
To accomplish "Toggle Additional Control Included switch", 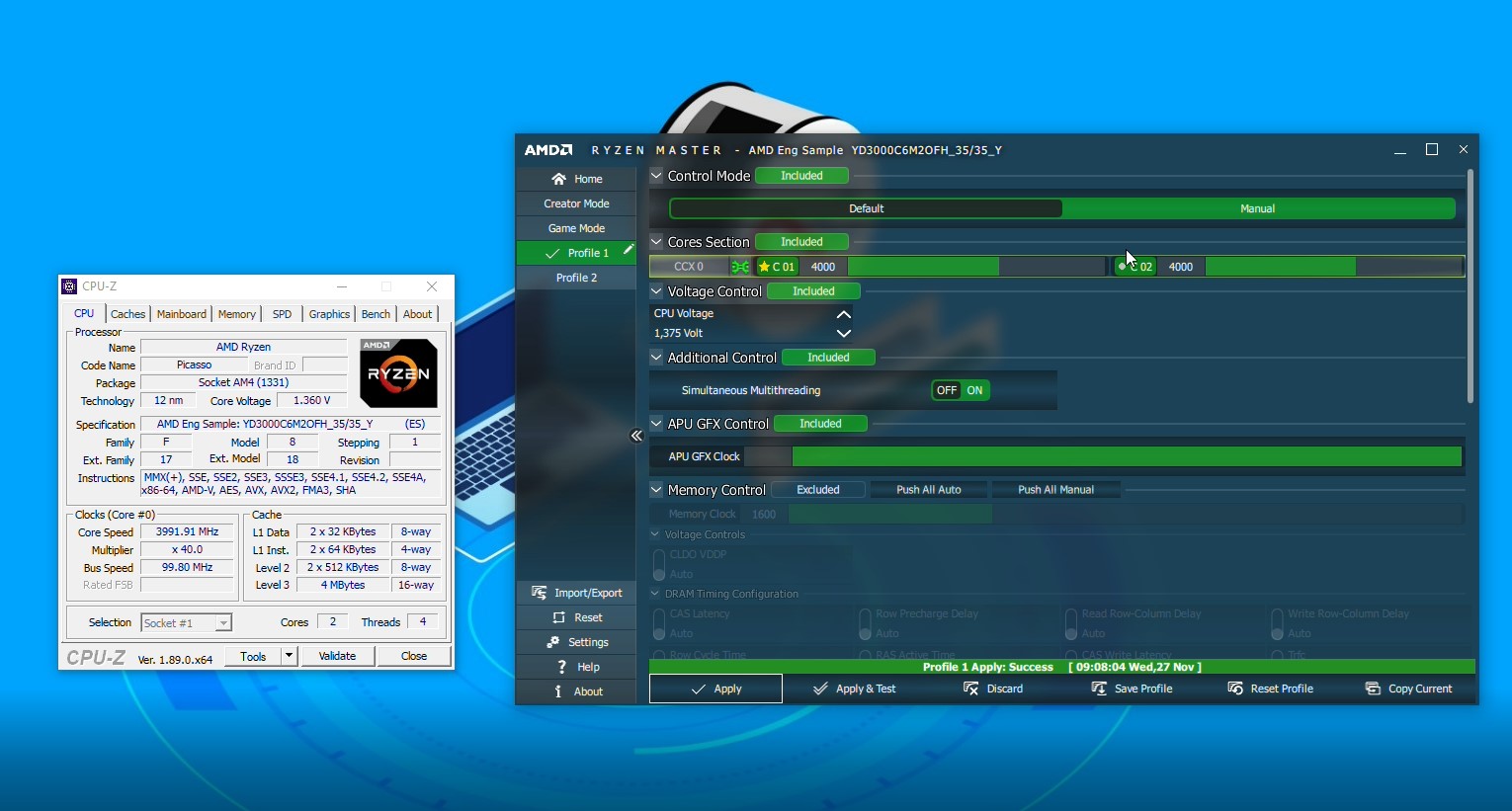I will click(x=828, y=358).
